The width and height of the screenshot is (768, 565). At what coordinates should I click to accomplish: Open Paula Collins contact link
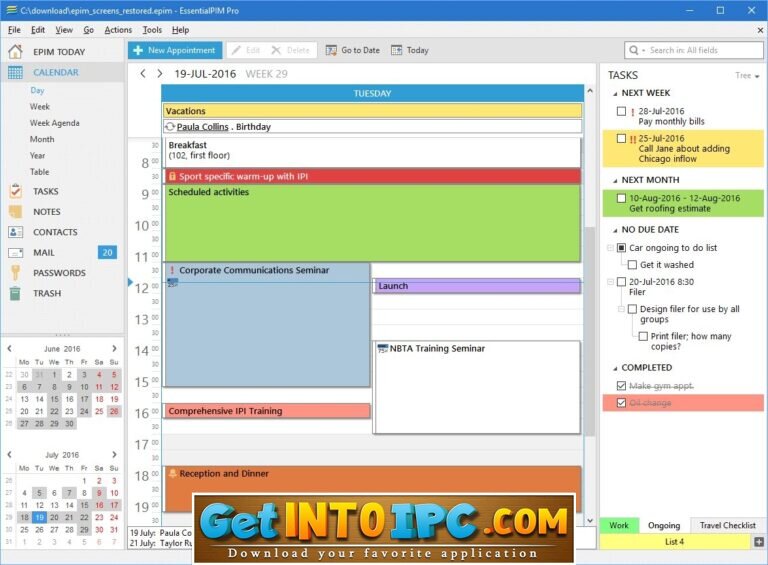202,127
